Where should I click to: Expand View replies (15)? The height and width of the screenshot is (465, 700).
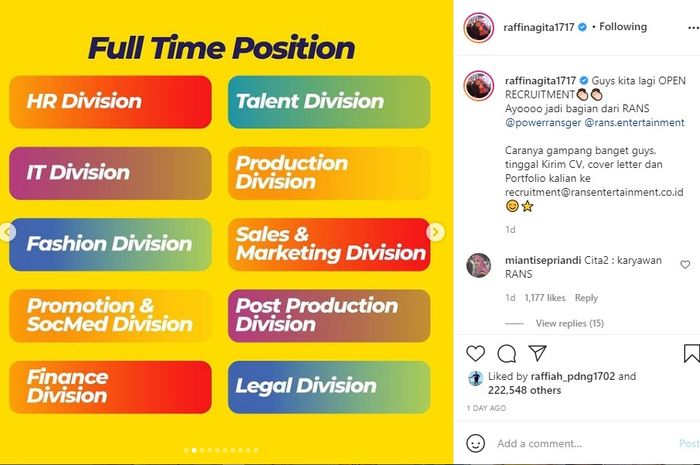pyautogui.click(x=570, y=323)
